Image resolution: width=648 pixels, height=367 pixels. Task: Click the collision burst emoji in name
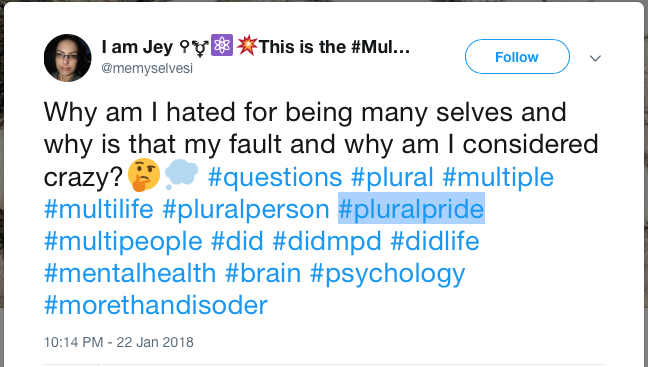[x=247, y=45]
